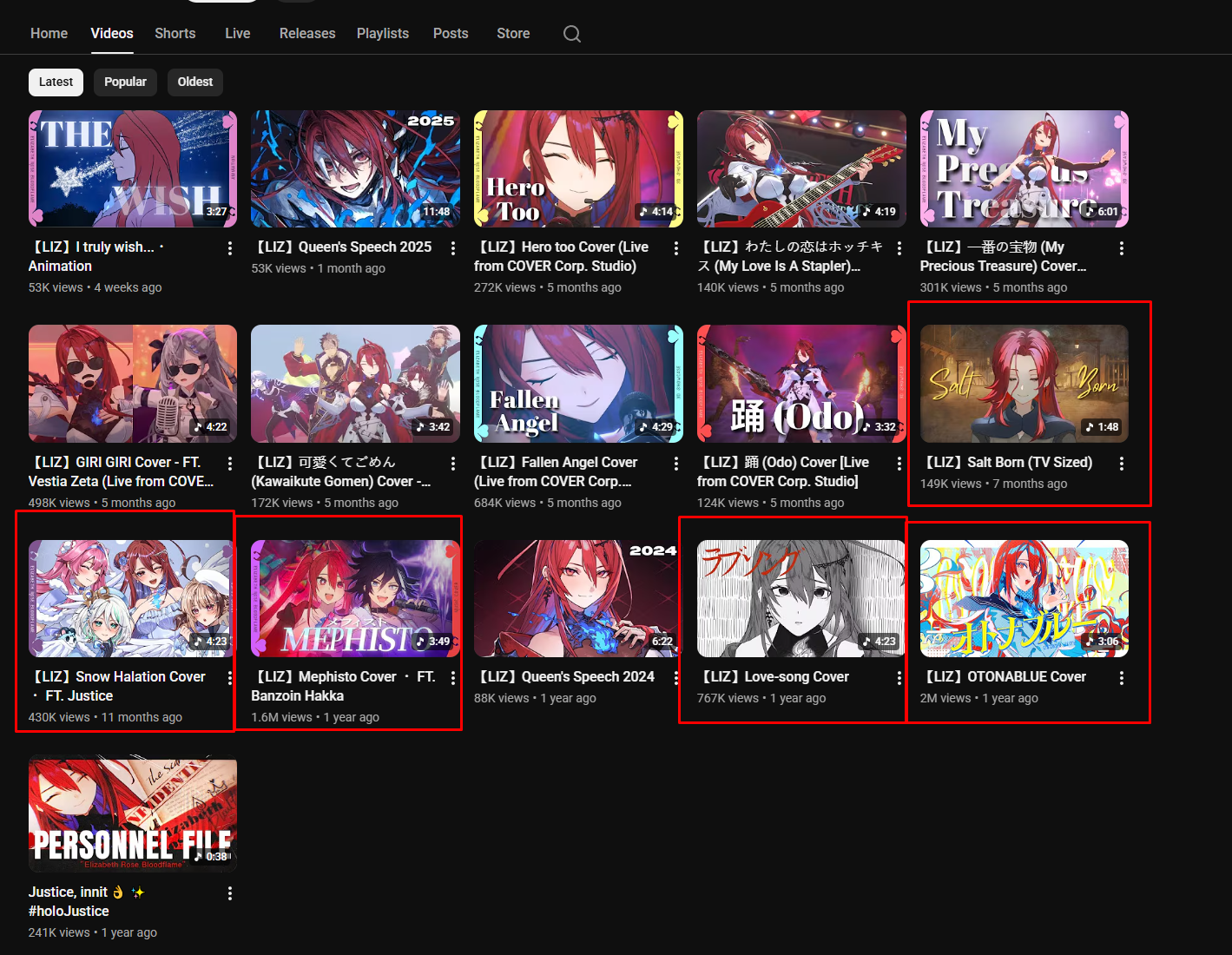Switch to the Releases tab

[x=307, y=33]
